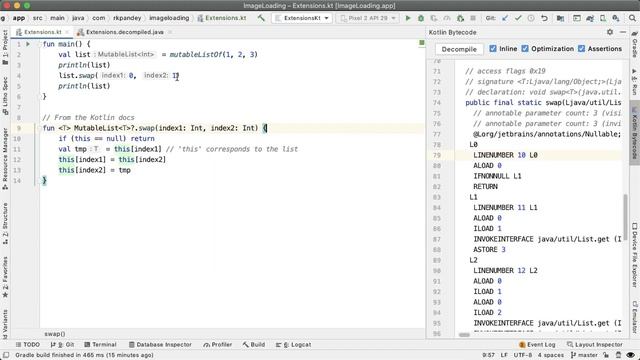The height and width of the screenshot is (360, 640).
Task: Open the Logcat tool tab
Action: coord(293,344)
